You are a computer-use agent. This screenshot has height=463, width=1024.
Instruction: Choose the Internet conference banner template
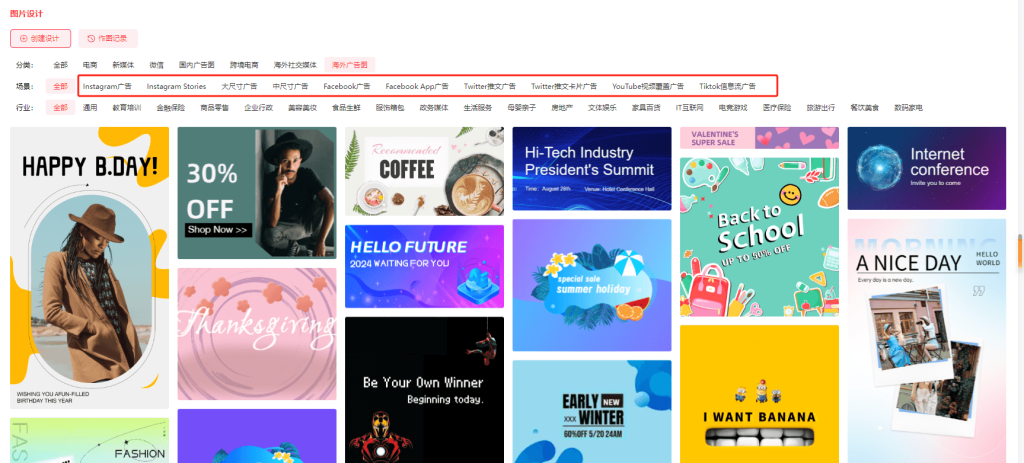pyautogui.click(x=927, y=168)
